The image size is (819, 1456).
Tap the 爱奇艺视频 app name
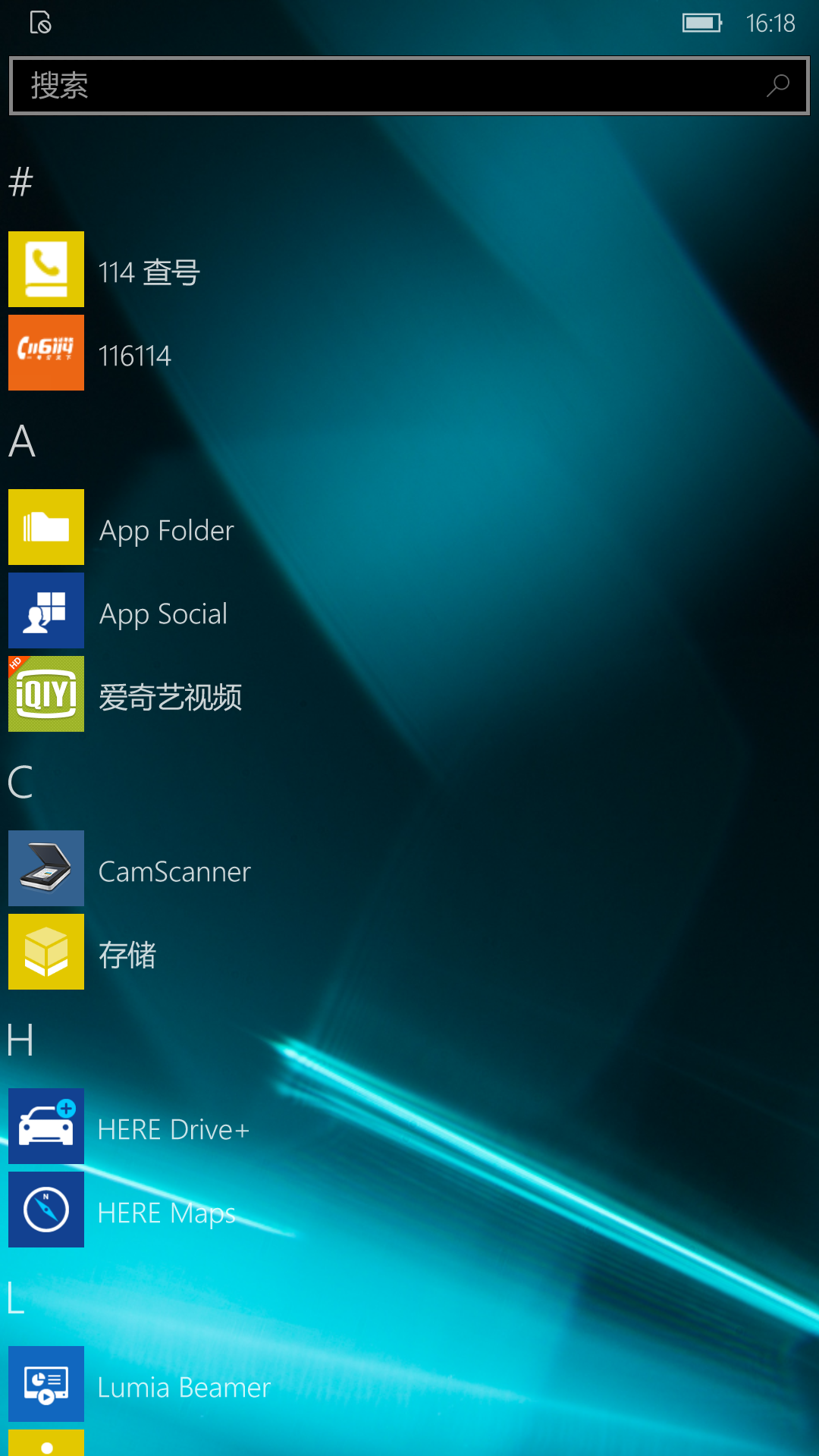point(171,698)
